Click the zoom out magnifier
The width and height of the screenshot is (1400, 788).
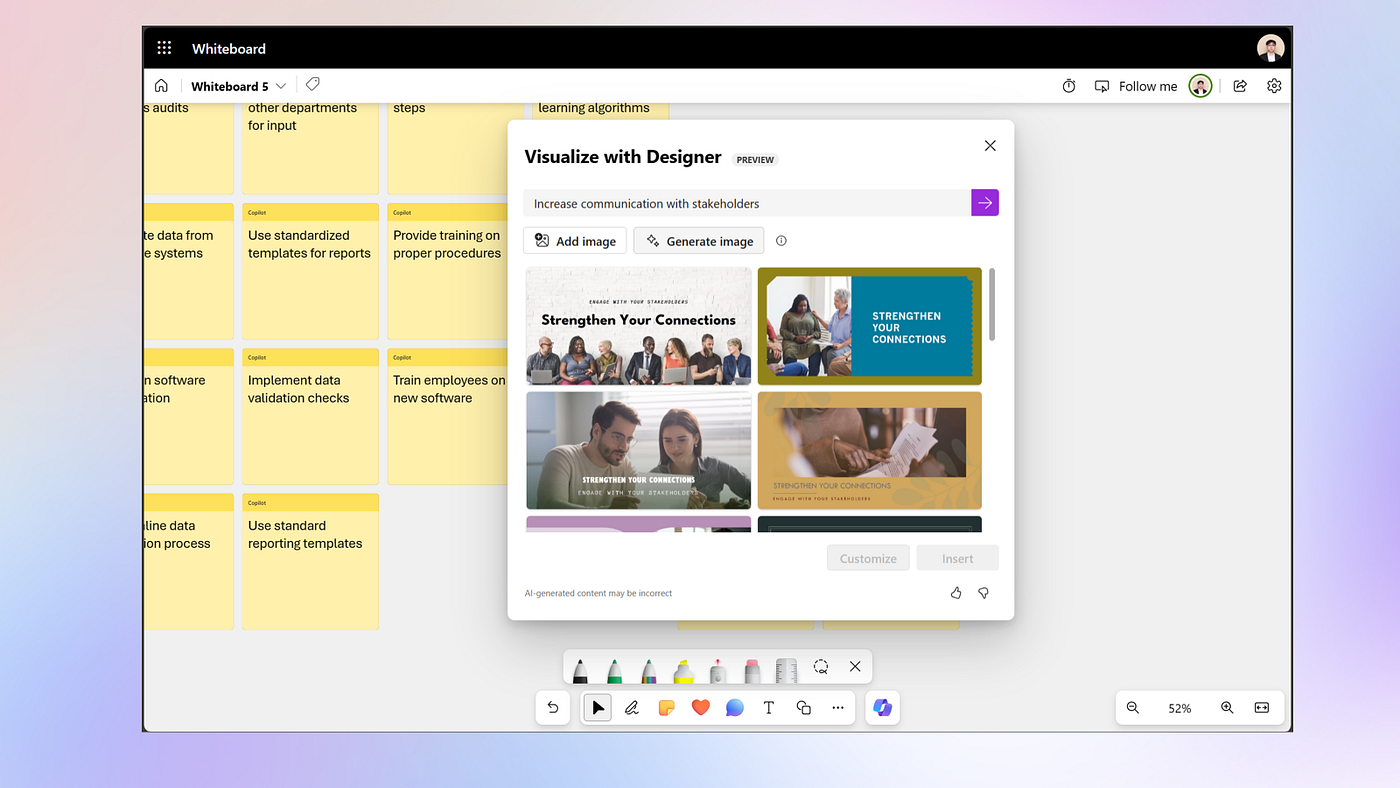(x=1133, y=708)
